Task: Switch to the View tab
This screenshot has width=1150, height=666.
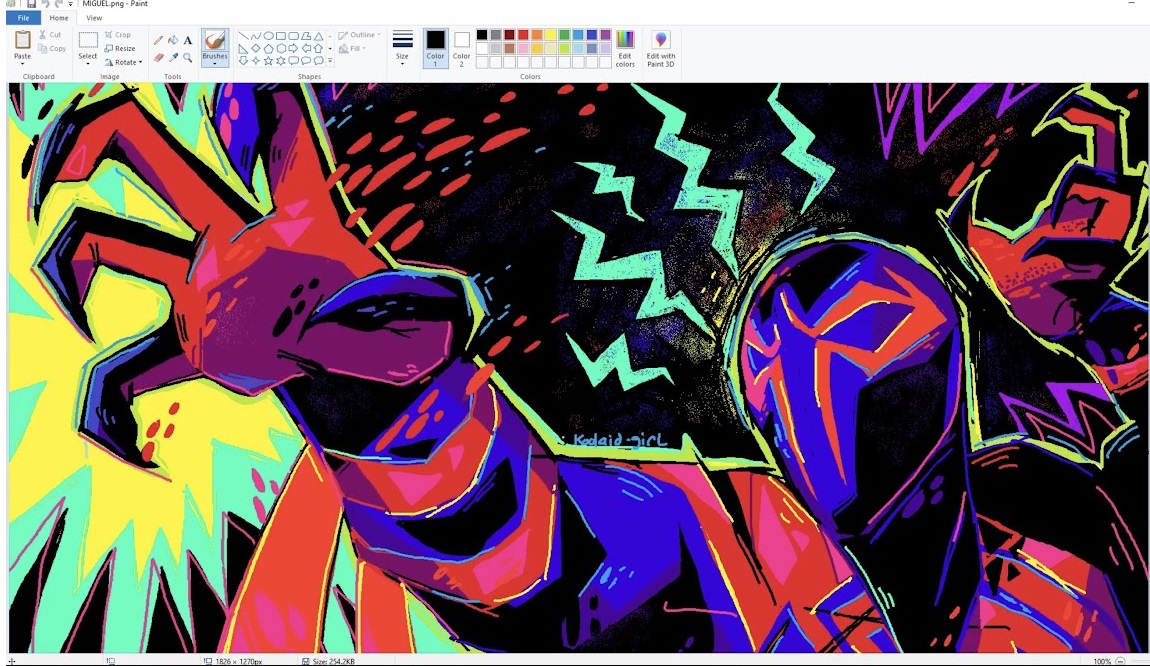Action: 94,18
